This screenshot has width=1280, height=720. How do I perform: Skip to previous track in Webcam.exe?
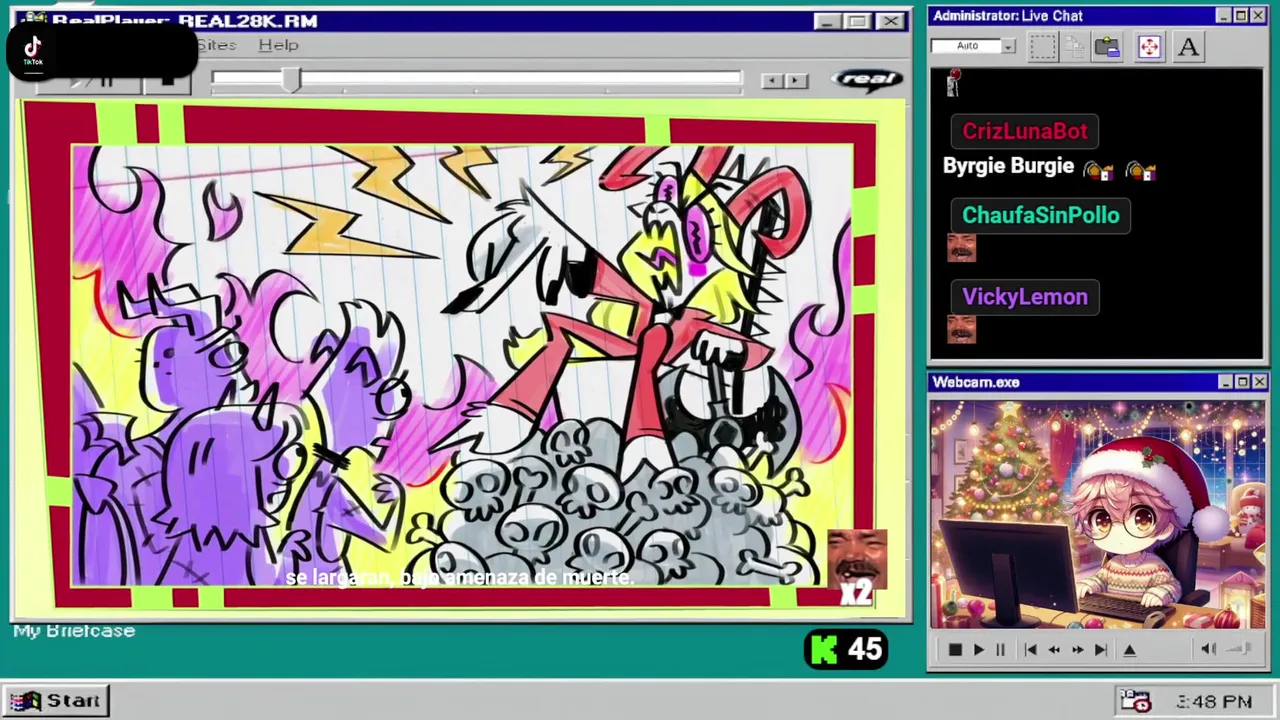point(1030,650)
